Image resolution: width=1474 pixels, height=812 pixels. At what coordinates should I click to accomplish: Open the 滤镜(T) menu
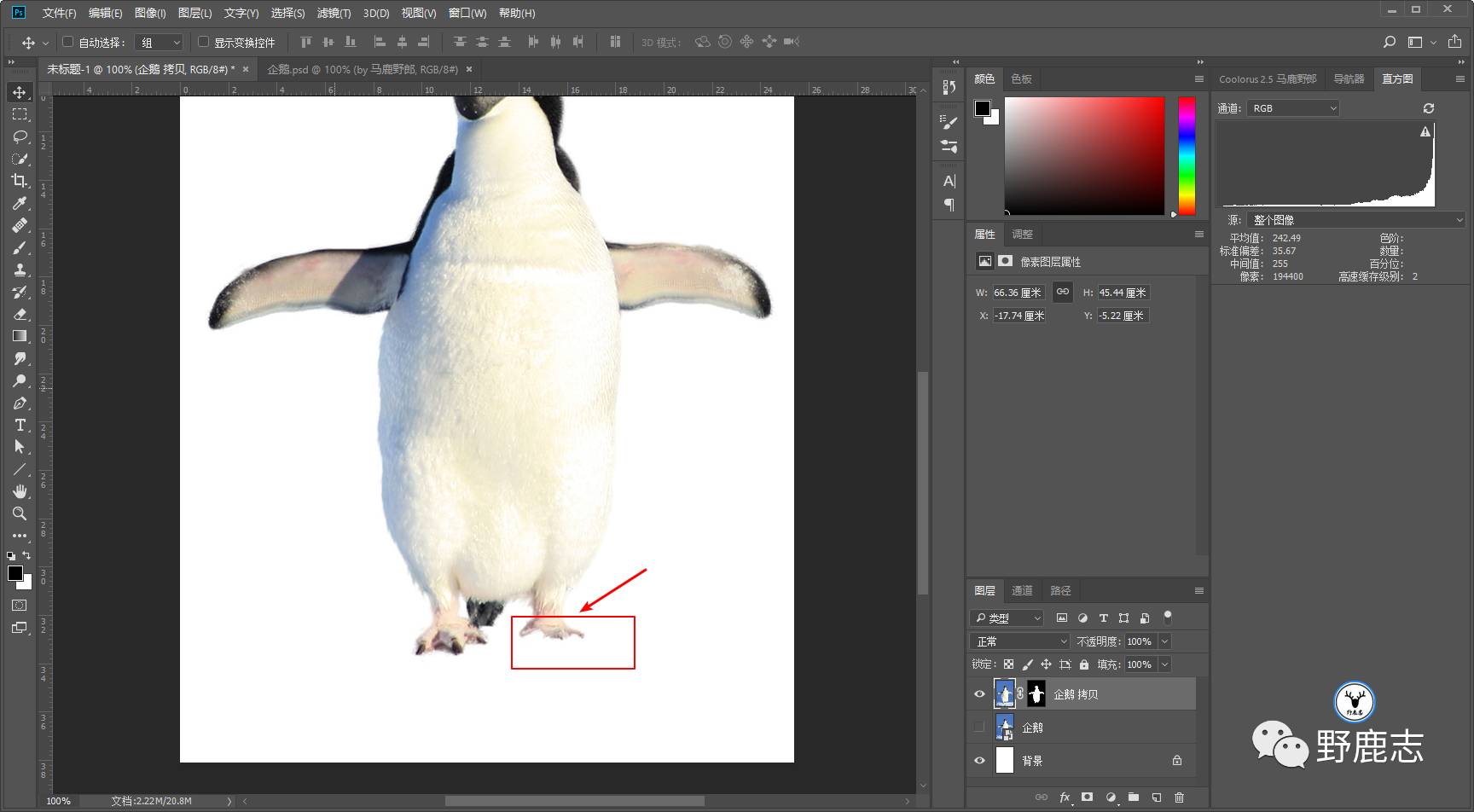tap(334, 13)
